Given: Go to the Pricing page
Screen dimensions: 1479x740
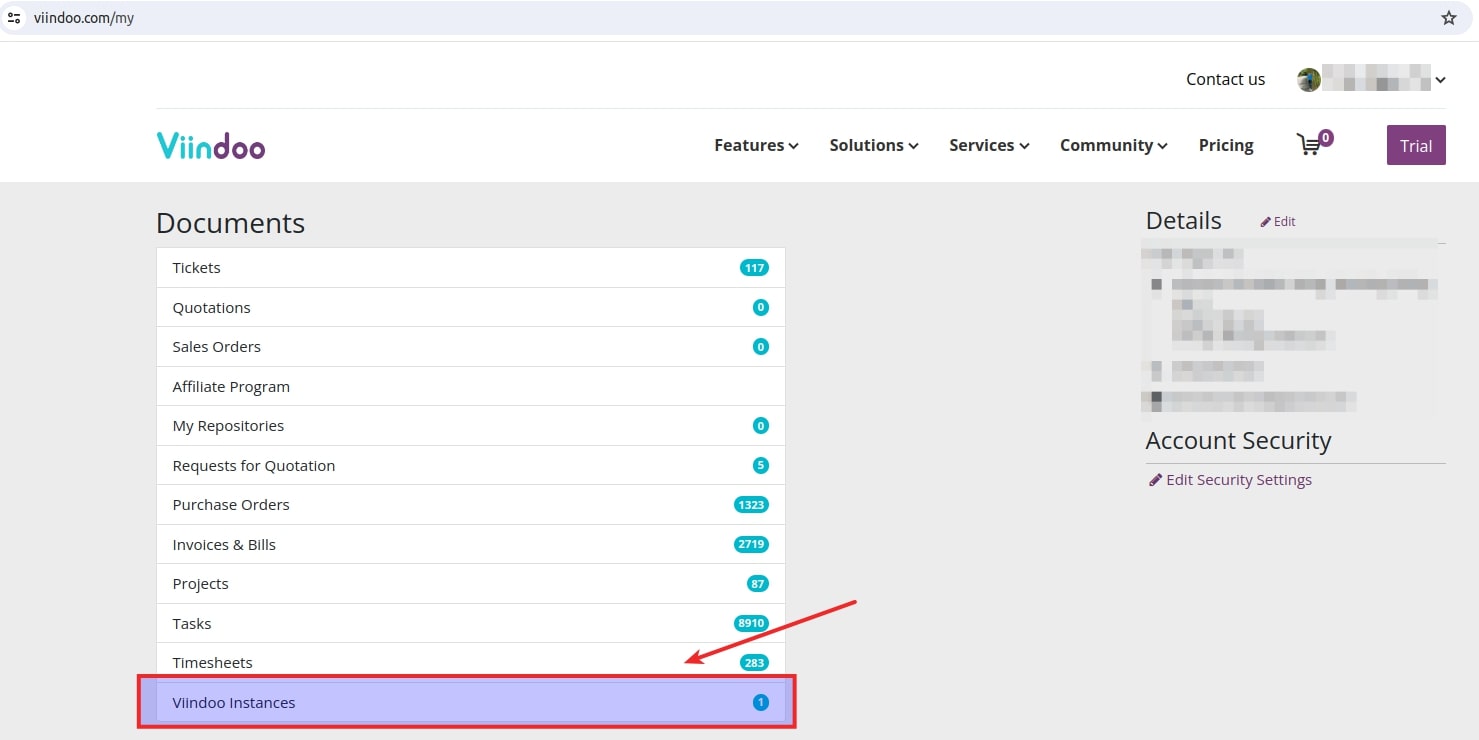Looking at the screenshot, I should [1226, 145].
